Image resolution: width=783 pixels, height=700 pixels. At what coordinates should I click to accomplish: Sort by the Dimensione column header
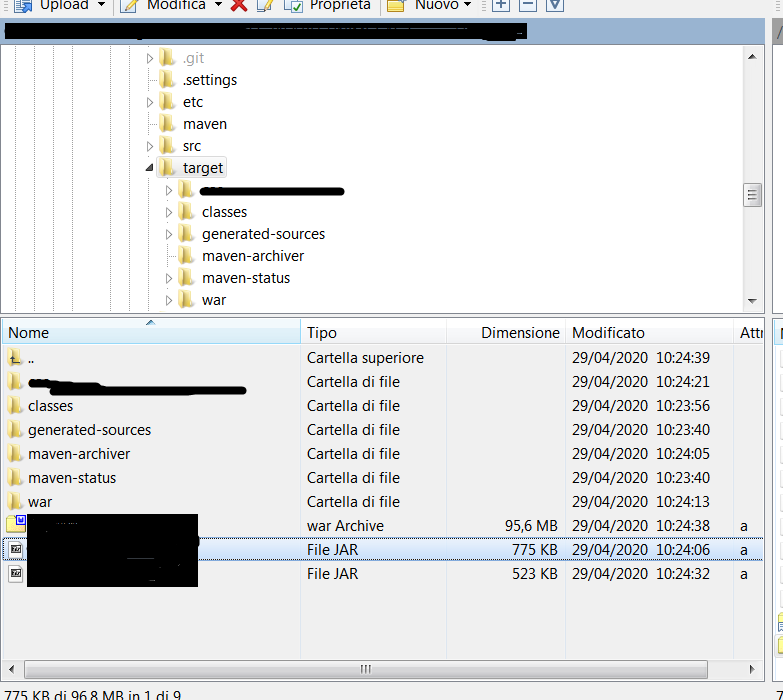pyautogui.click(x=505, y=332)
